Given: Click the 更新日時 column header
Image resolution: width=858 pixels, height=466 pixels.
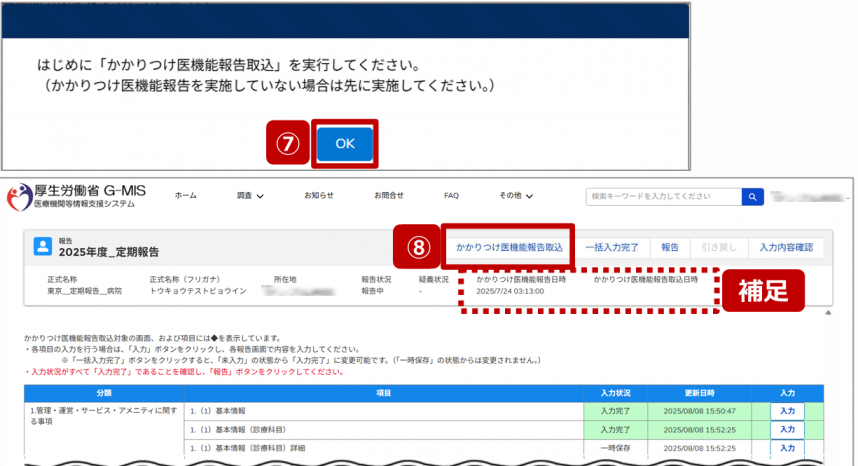Looking at the screenshot, I should [699, 393].
